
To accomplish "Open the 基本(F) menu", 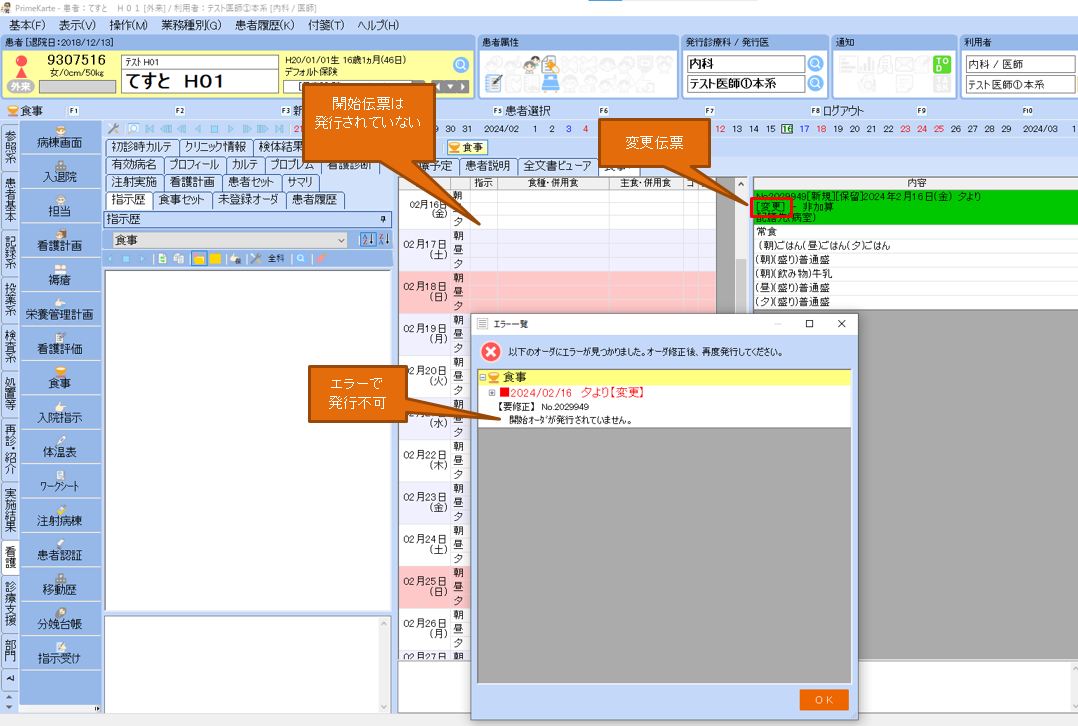I will click(x=27, y=25).
